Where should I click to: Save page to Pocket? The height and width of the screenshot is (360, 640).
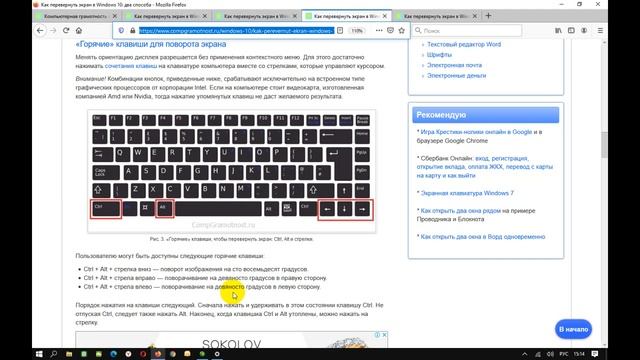390,31
